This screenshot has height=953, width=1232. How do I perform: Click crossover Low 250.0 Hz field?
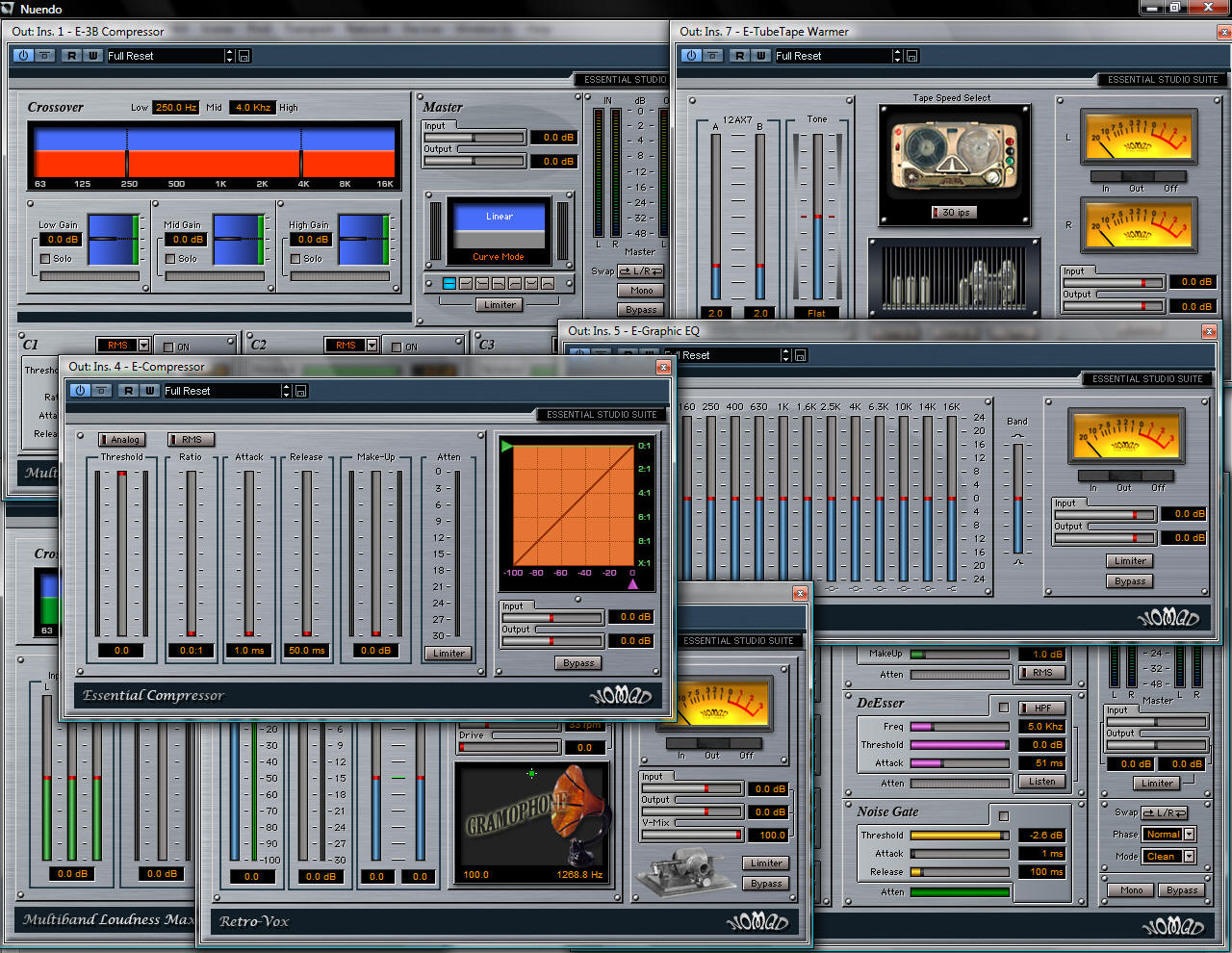(x=176, y=107)
